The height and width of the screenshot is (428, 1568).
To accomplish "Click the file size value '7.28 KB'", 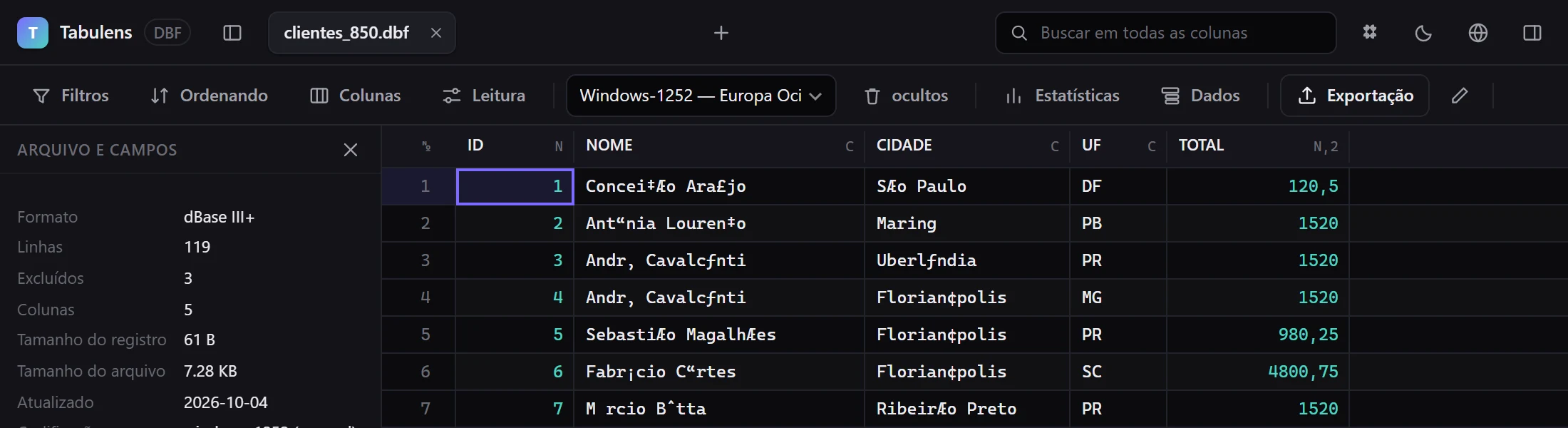I will point(210,371).
